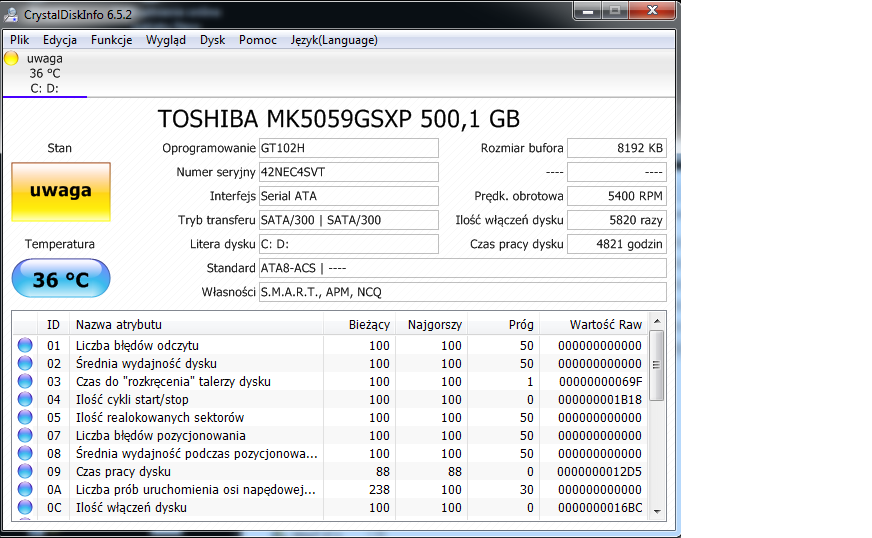872x538 pixels.
Task: Click the Bieżący column header
Action: [359, 324]
